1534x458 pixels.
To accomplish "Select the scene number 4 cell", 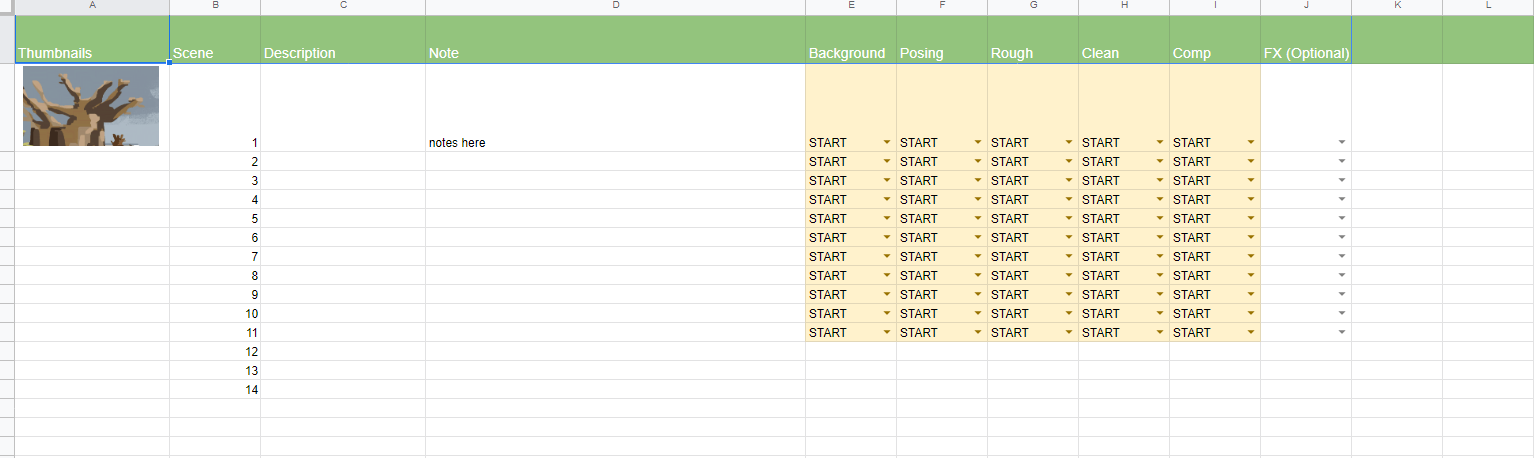I will pos(215,200).
